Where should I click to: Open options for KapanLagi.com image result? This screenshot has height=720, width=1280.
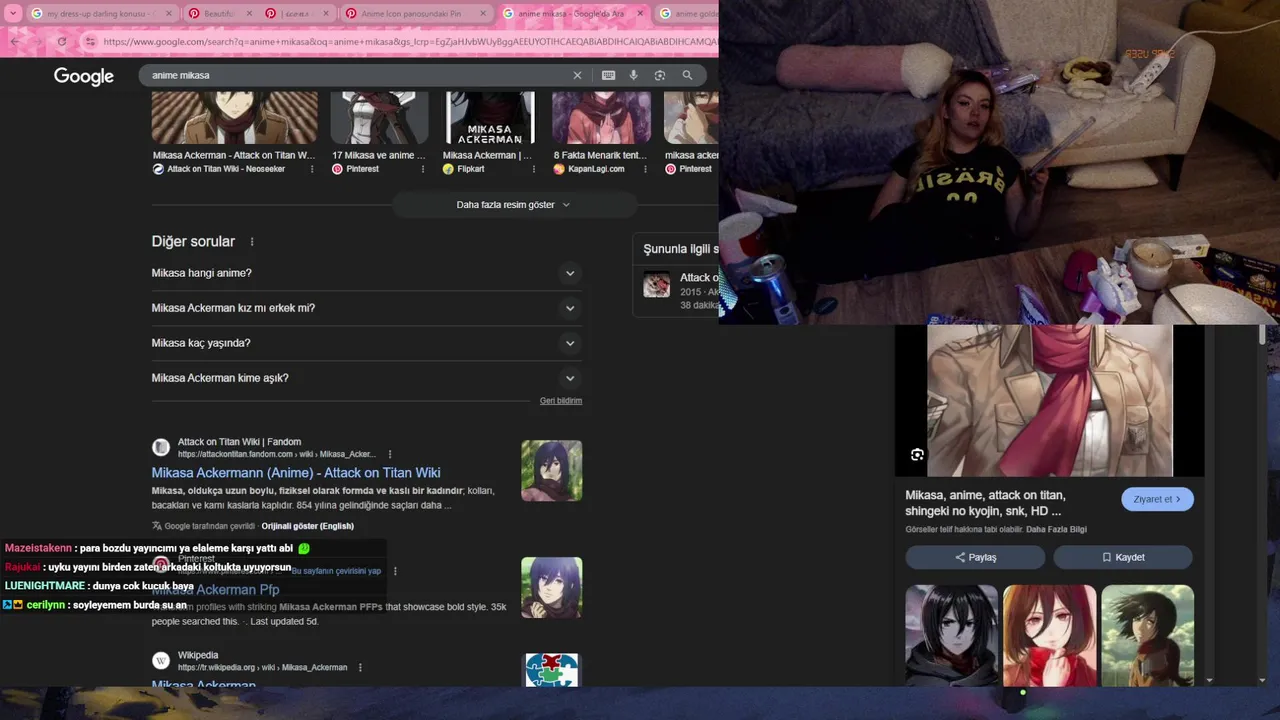click(x=645, y=169)
